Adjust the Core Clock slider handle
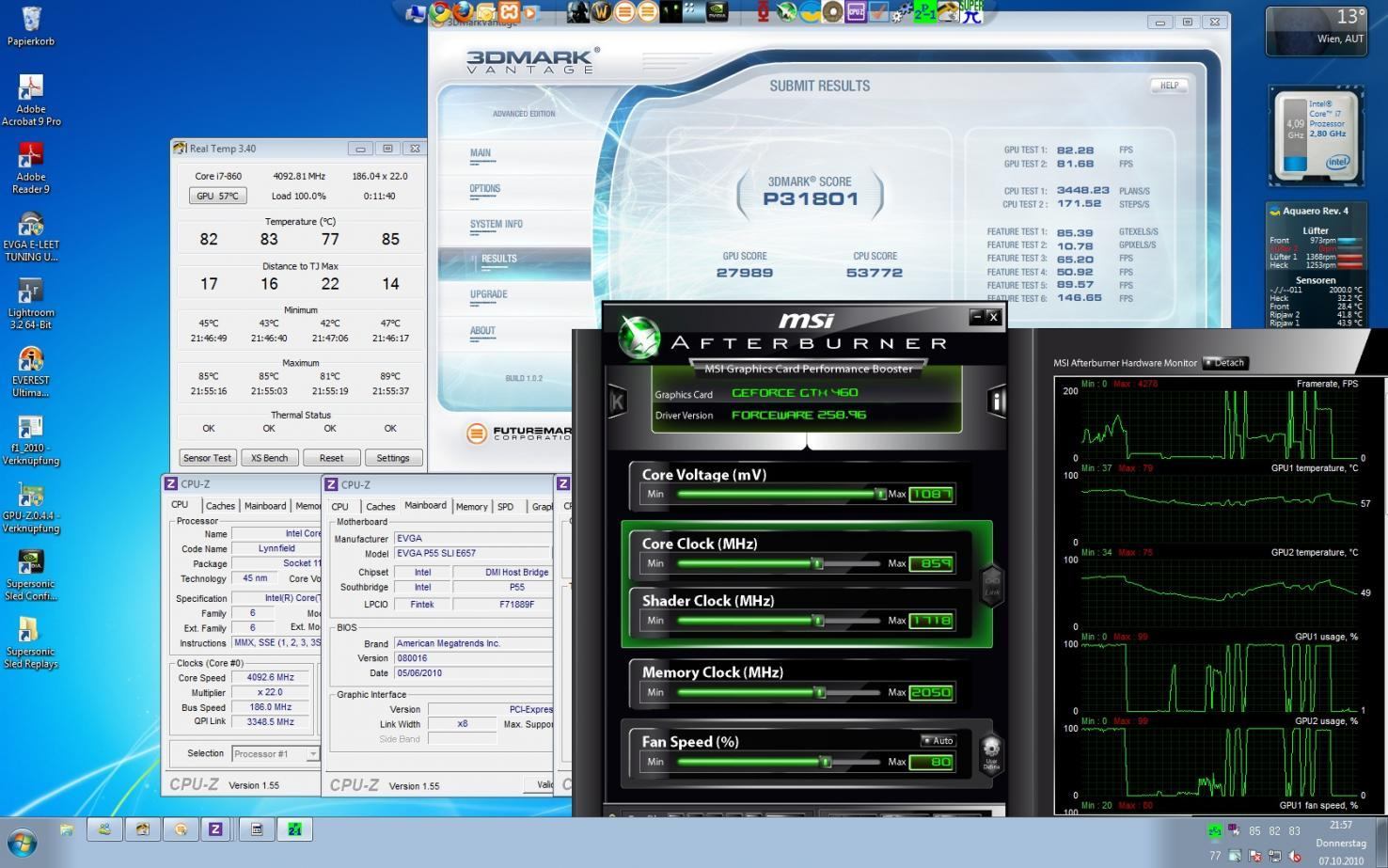Screen dimensions: 1388x868 click(x=818, y=563)
